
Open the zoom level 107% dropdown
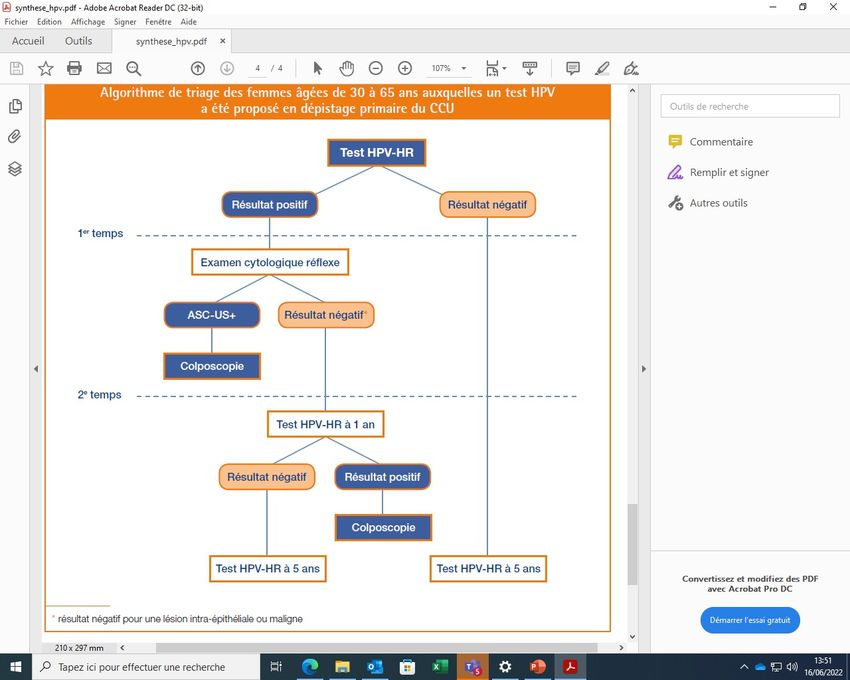click(x=449, y=68)
